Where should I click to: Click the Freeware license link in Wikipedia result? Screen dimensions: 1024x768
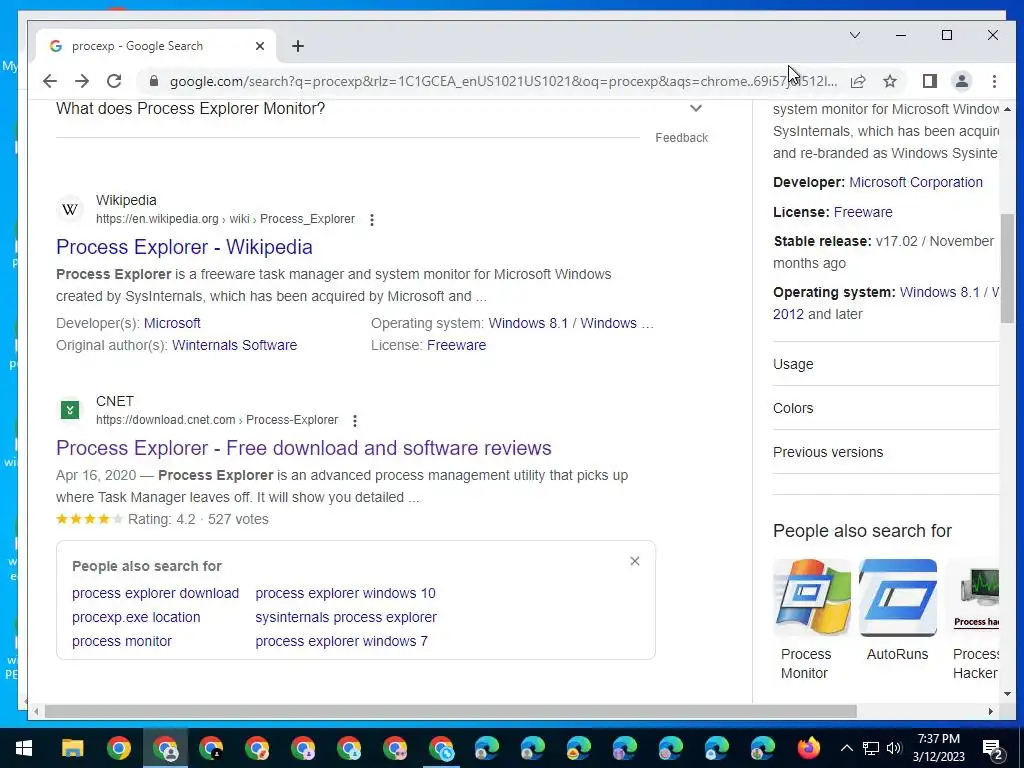tap(456, 345)
